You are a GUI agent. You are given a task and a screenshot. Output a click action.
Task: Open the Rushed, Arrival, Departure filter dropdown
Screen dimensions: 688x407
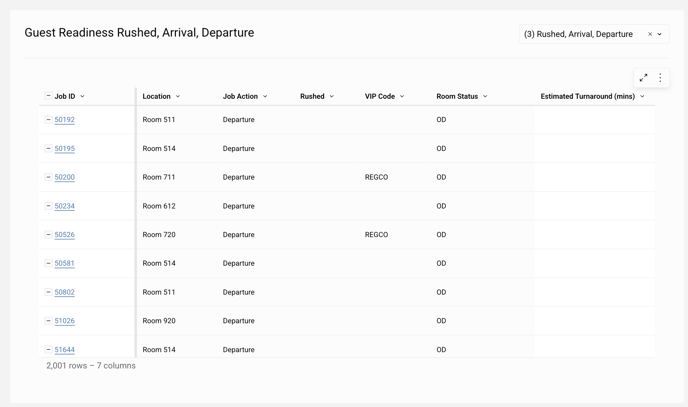click(660, 34)
